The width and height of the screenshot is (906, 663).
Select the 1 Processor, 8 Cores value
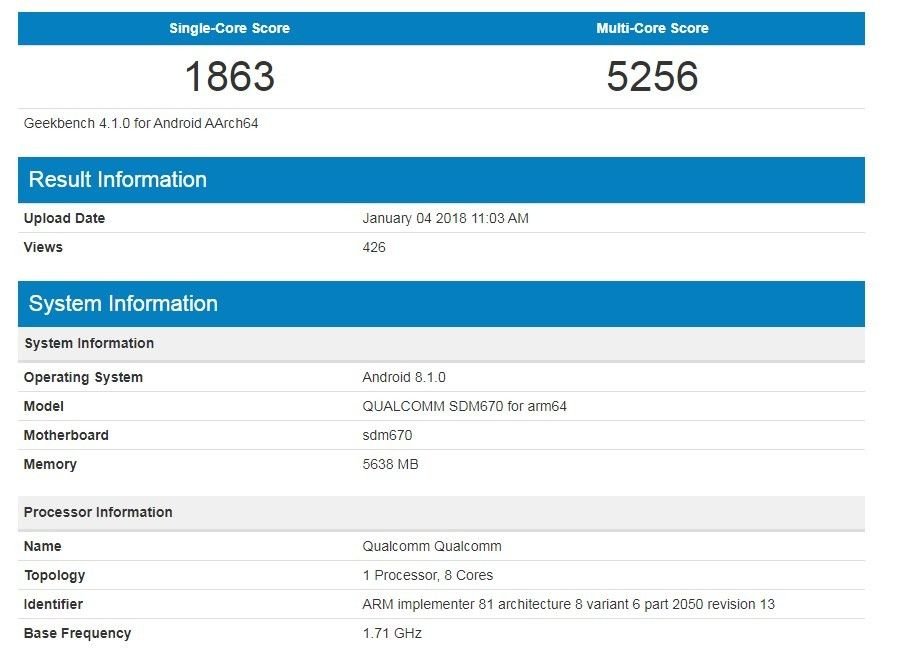(428, 575)
